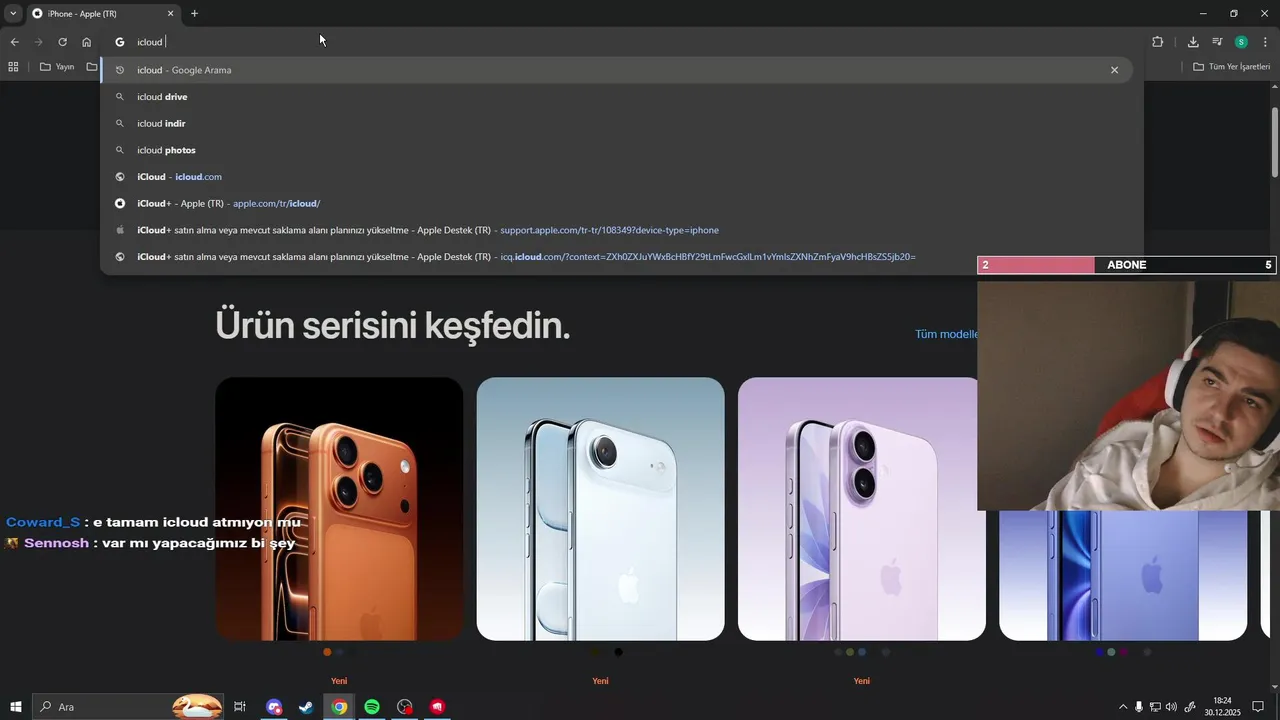Viewport: 1280px width, 720px height.
Task: Open the media controls icon
Action: pos(1217,42)
